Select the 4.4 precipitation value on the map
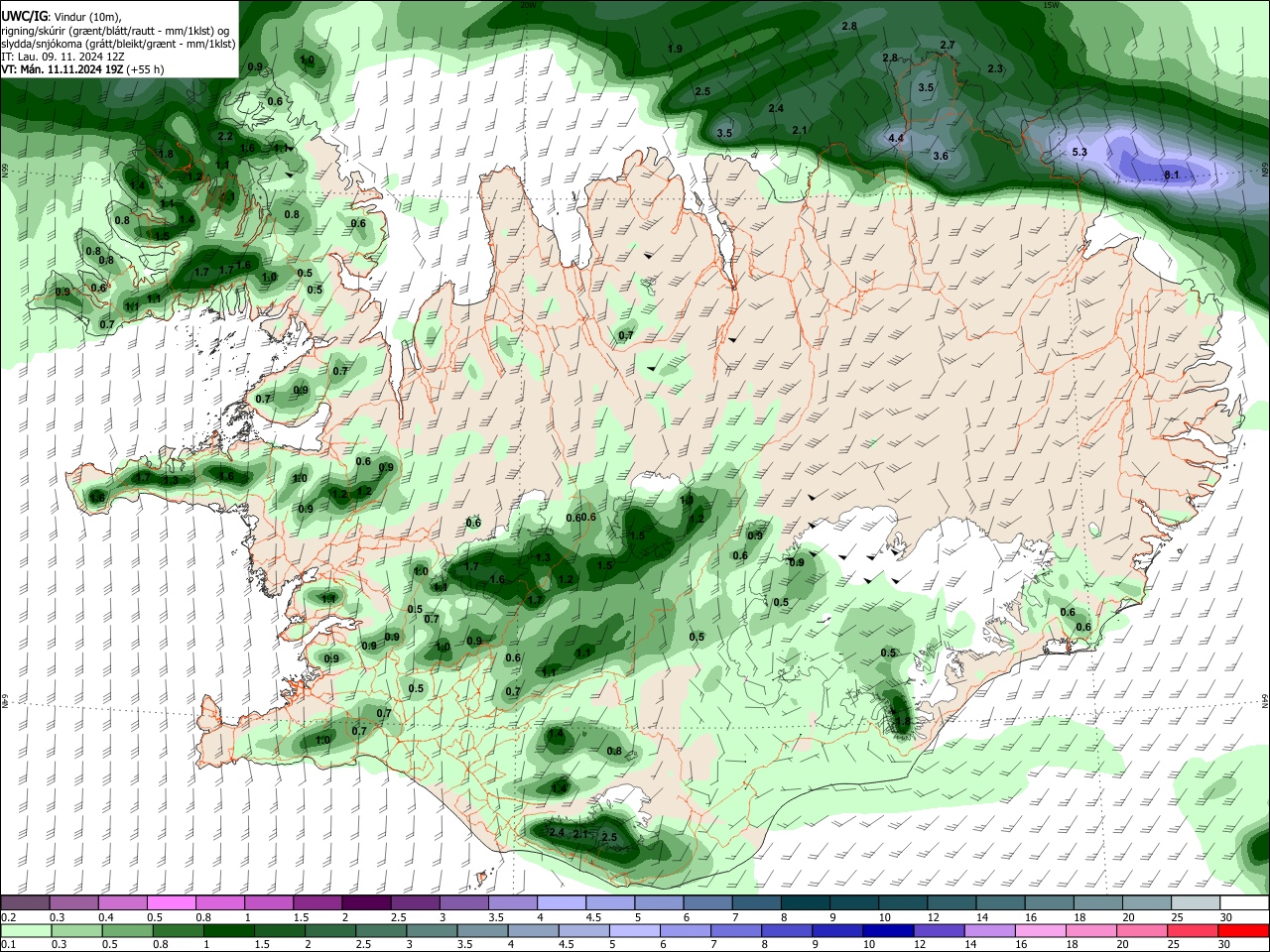This screenshot has height=952, width=1270. 896,138
